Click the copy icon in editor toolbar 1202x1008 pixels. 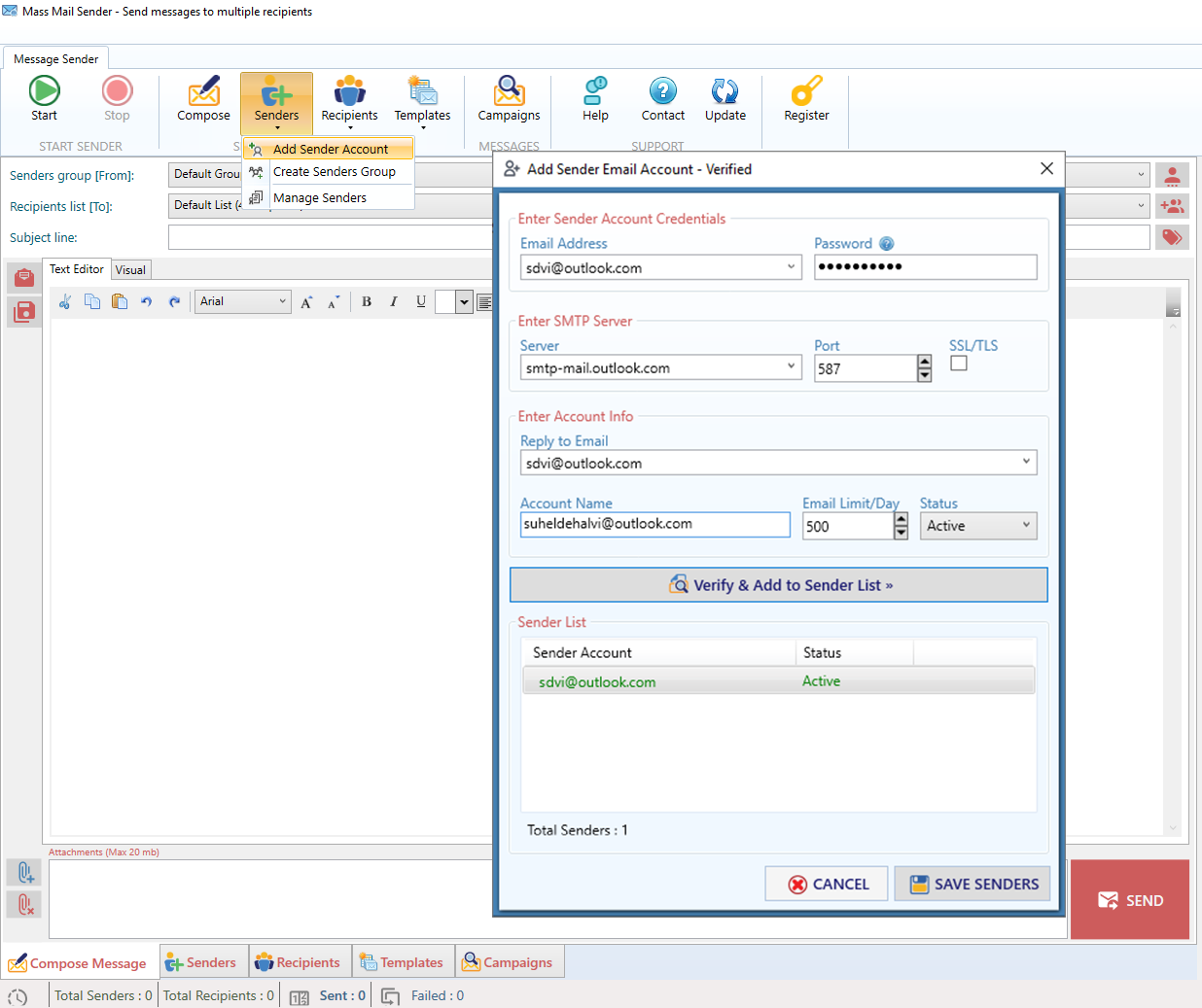pos(92,301)
